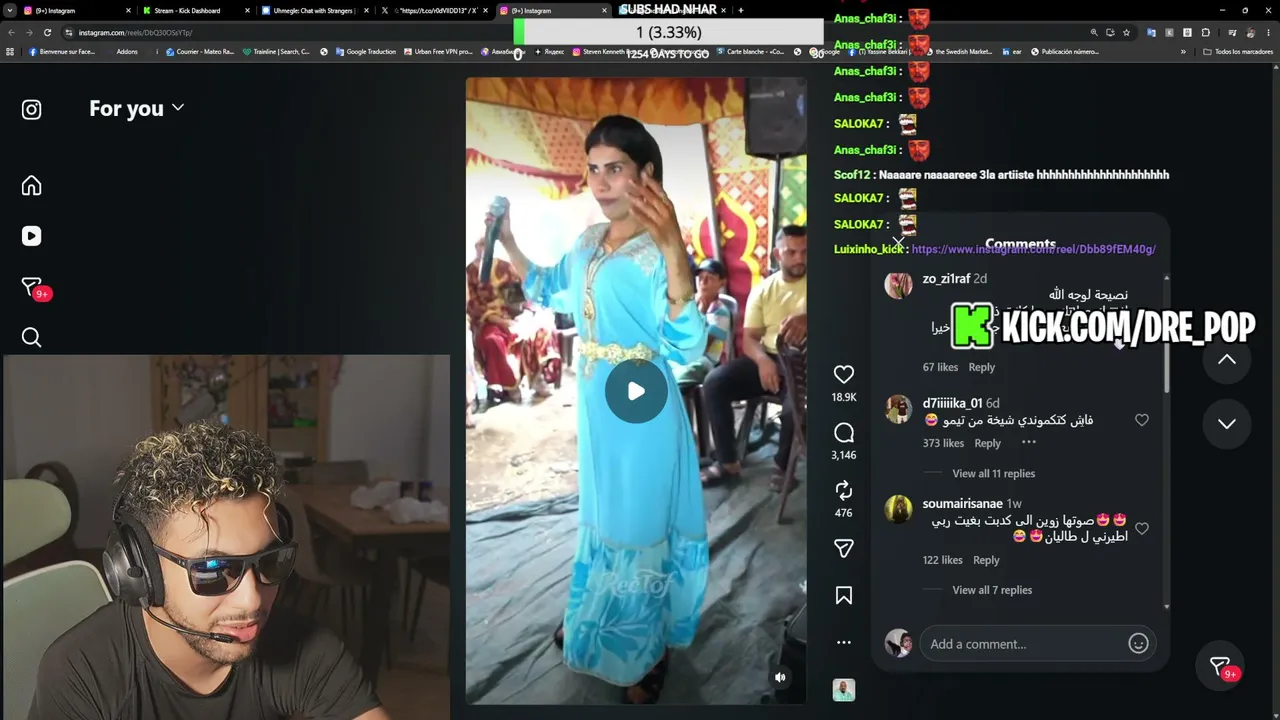Image resolution: width=1280 pixels, height=720 pixels.
Task: Like d7iiiiika_01's comment
Action: coord(1142,420)
